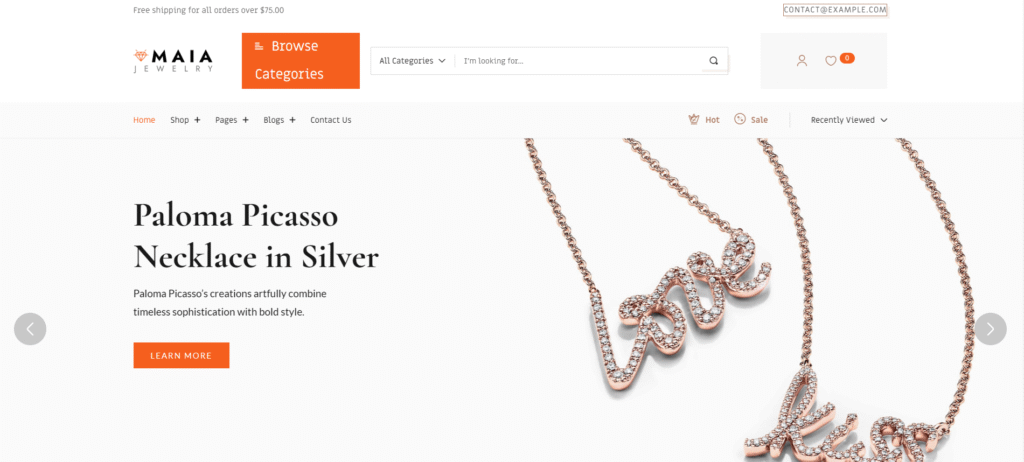Open the user account icon
Screen dimensions: 1024x462
[802, 61]
